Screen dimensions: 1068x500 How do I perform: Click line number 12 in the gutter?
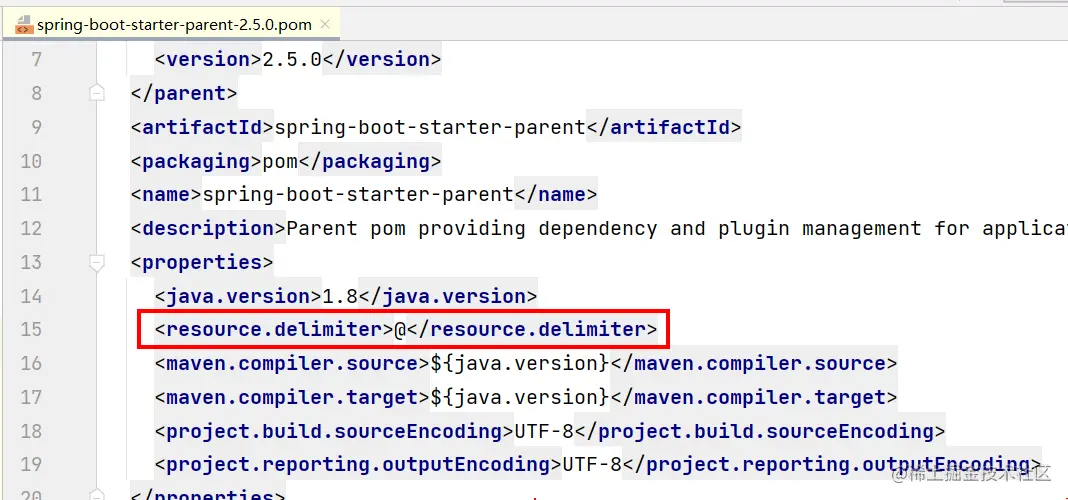(31, 228)
